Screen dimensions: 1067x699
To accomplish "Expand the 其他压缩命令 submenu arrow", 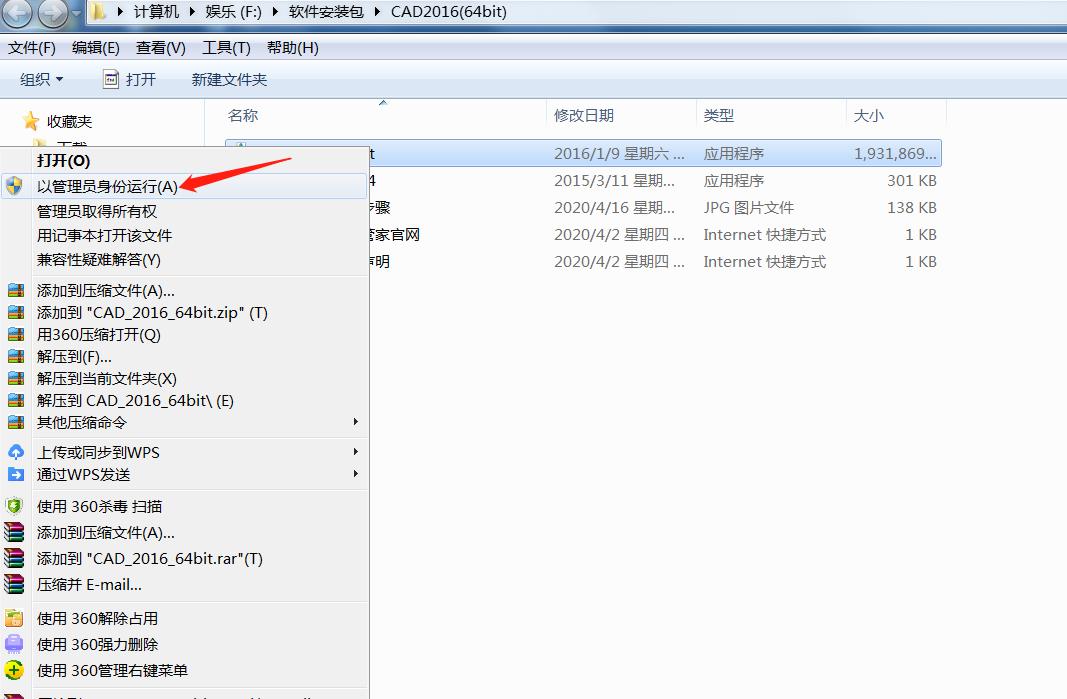I will [355, 422].
